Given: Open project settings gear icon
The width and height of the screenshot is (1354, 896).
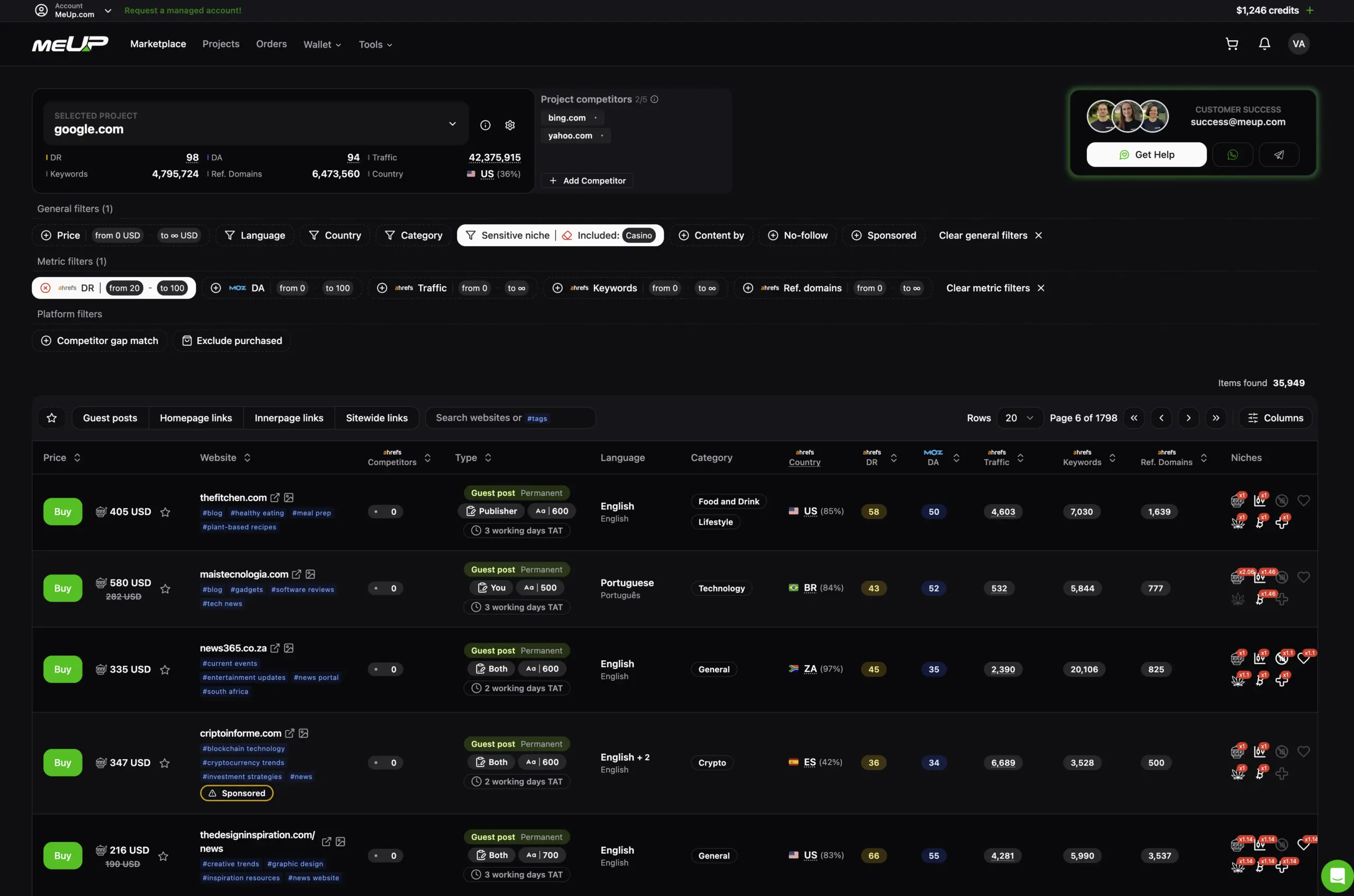Looking at the screenshot, I should [509, 125].
